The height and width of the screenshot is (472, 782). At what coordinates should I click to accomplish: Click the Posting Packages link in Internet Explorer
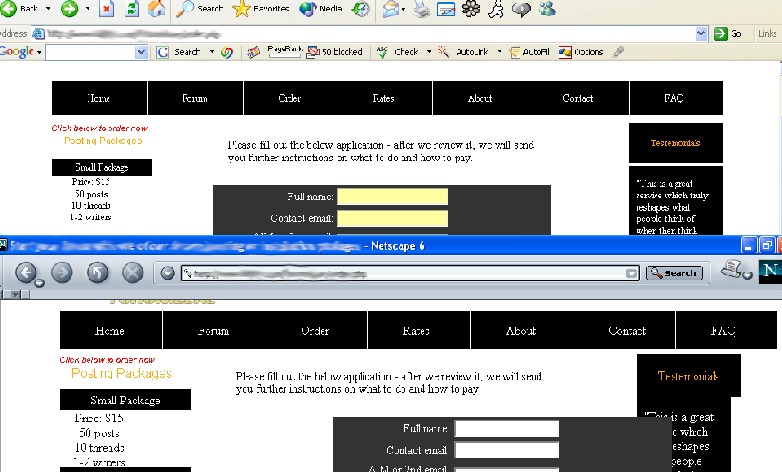[103, 141]
